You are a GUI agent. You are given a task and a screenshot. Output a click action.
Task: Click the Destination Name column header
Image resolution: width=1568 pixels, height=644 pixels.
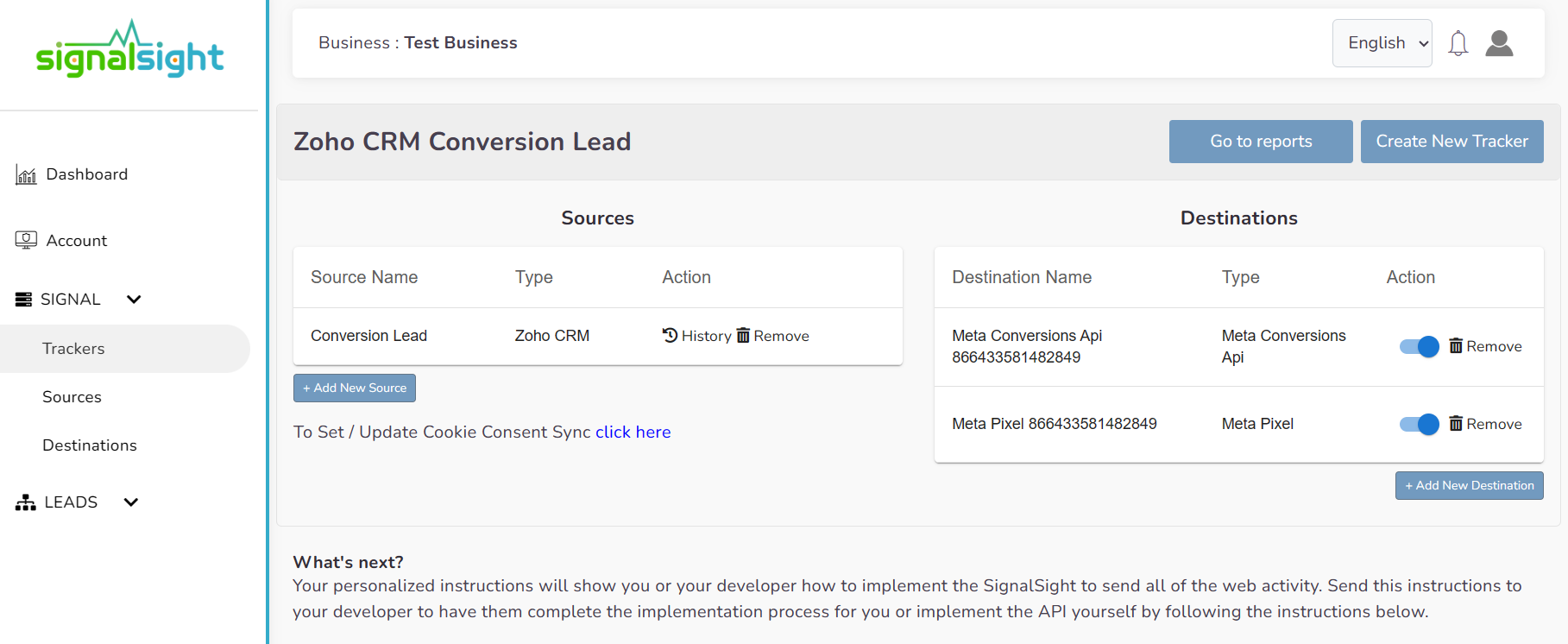[x=1022, y=277]
